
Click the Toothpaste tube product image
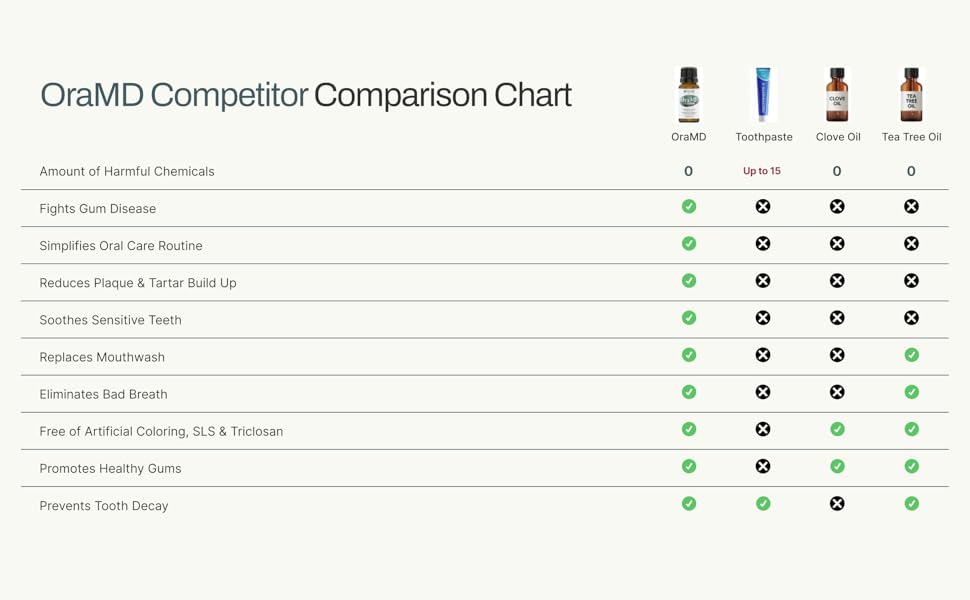click(763, 95)
